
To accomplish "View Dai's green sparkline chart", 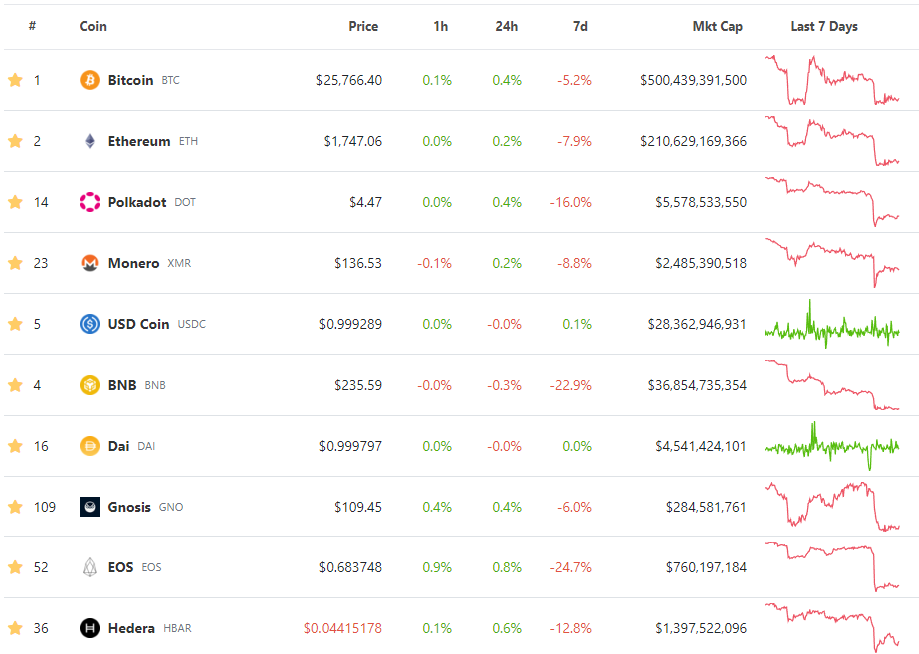I will pyautogui.click(x=832, y=446).
